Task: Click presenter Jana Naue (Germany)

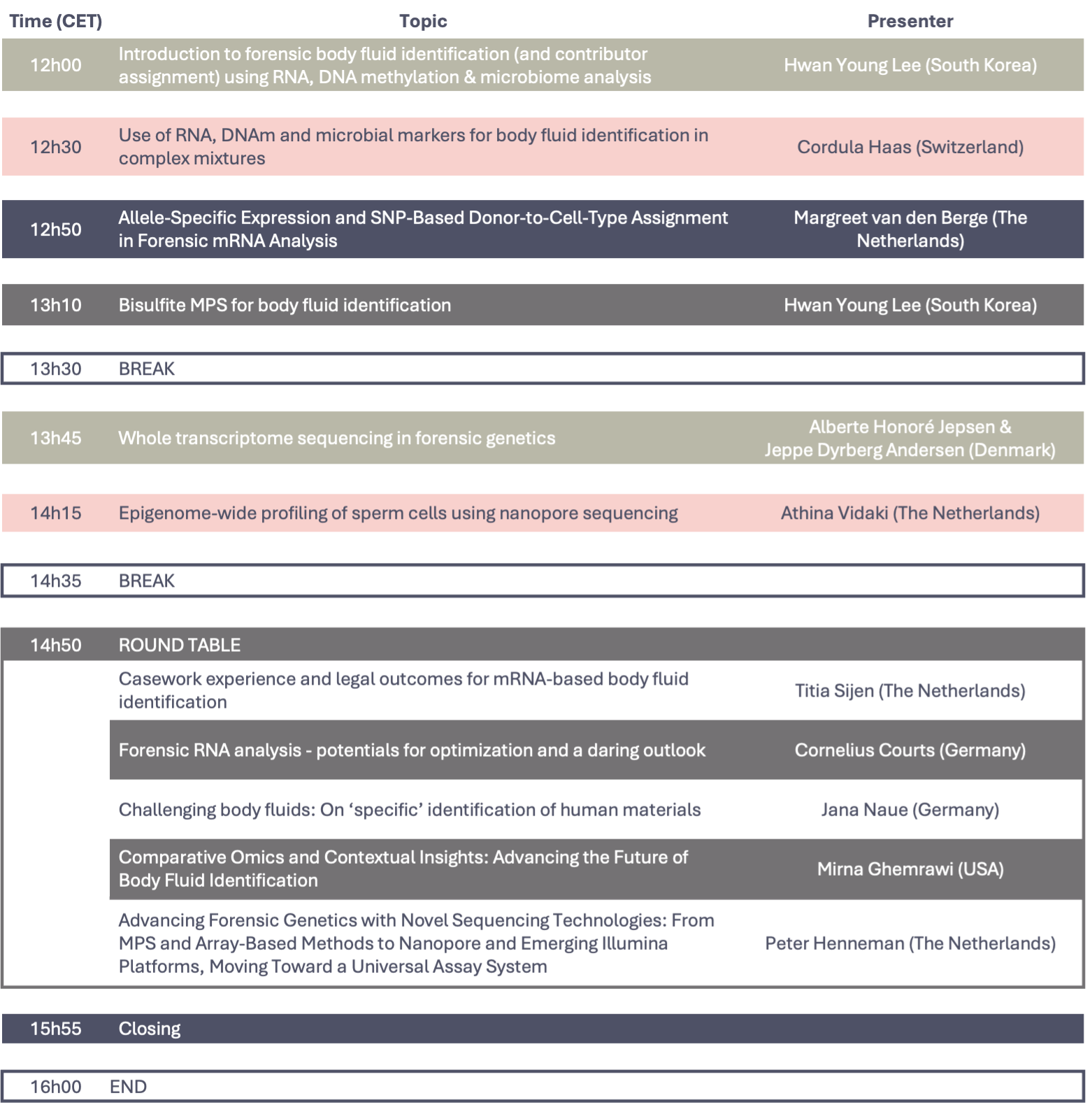Action: 910,809
